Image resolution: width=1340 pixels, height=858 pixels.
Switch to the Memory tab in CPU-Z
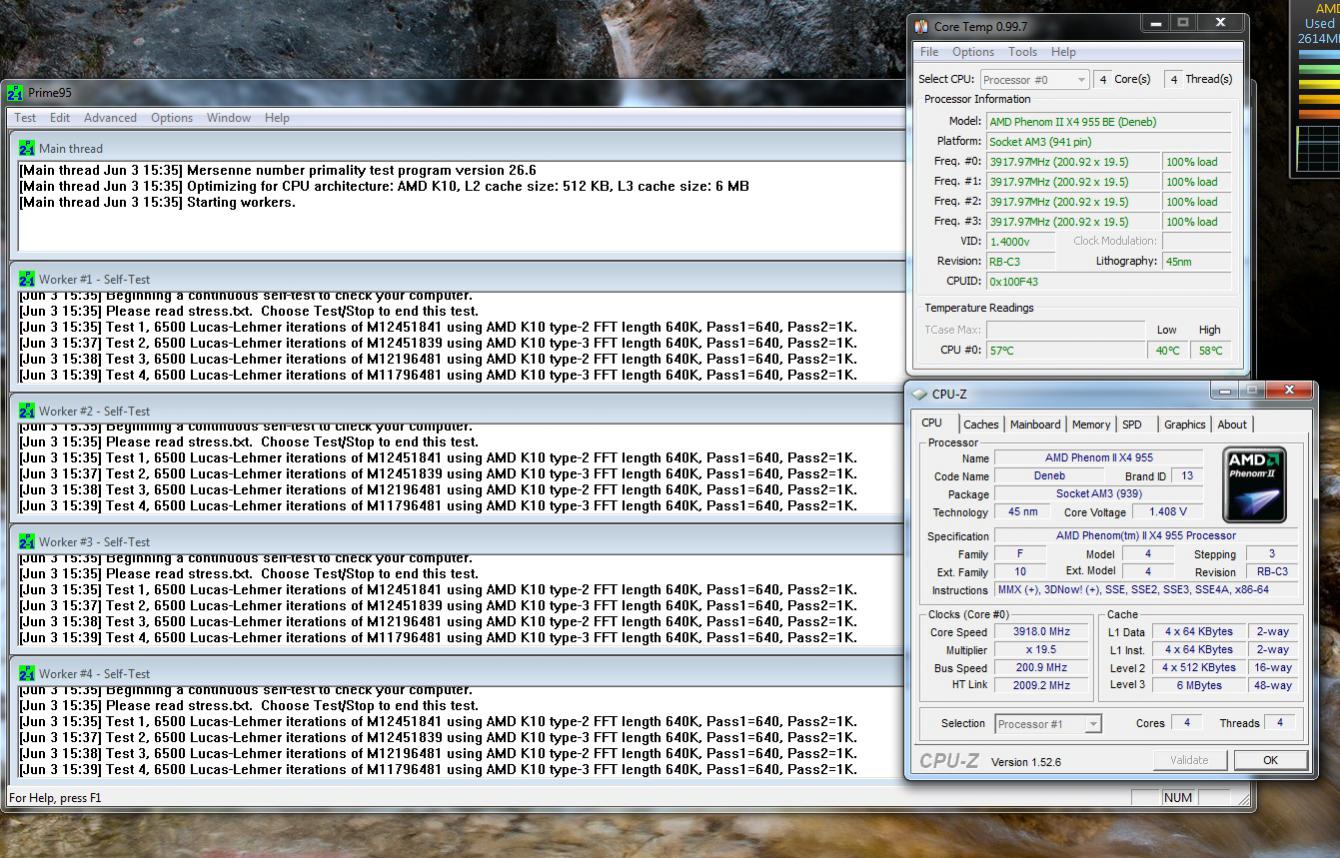click(x=1091, y=424)
